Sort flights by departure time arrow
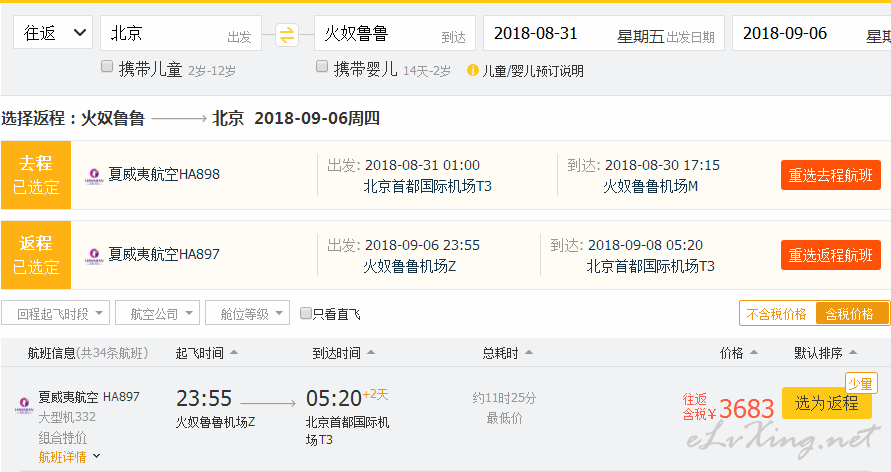The image size is (891, 472). click(x=234, y=353)
